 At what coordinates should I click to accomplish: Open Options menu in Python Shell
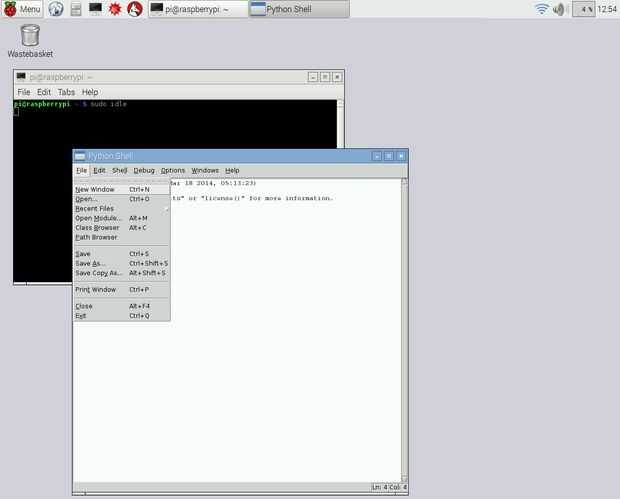172,170
